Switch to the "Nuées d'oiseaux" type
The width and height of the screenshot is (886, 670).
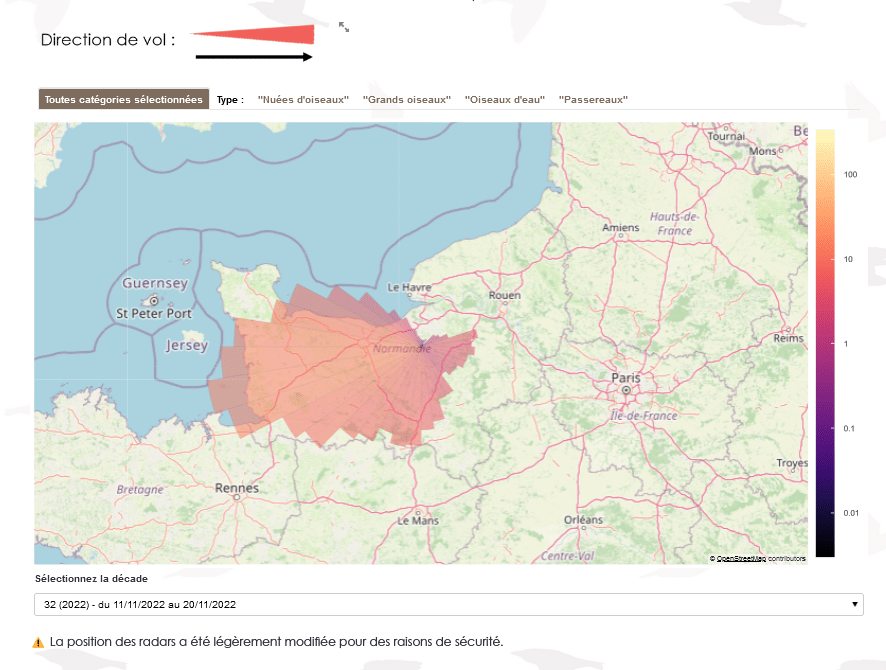tap(303, 100)
